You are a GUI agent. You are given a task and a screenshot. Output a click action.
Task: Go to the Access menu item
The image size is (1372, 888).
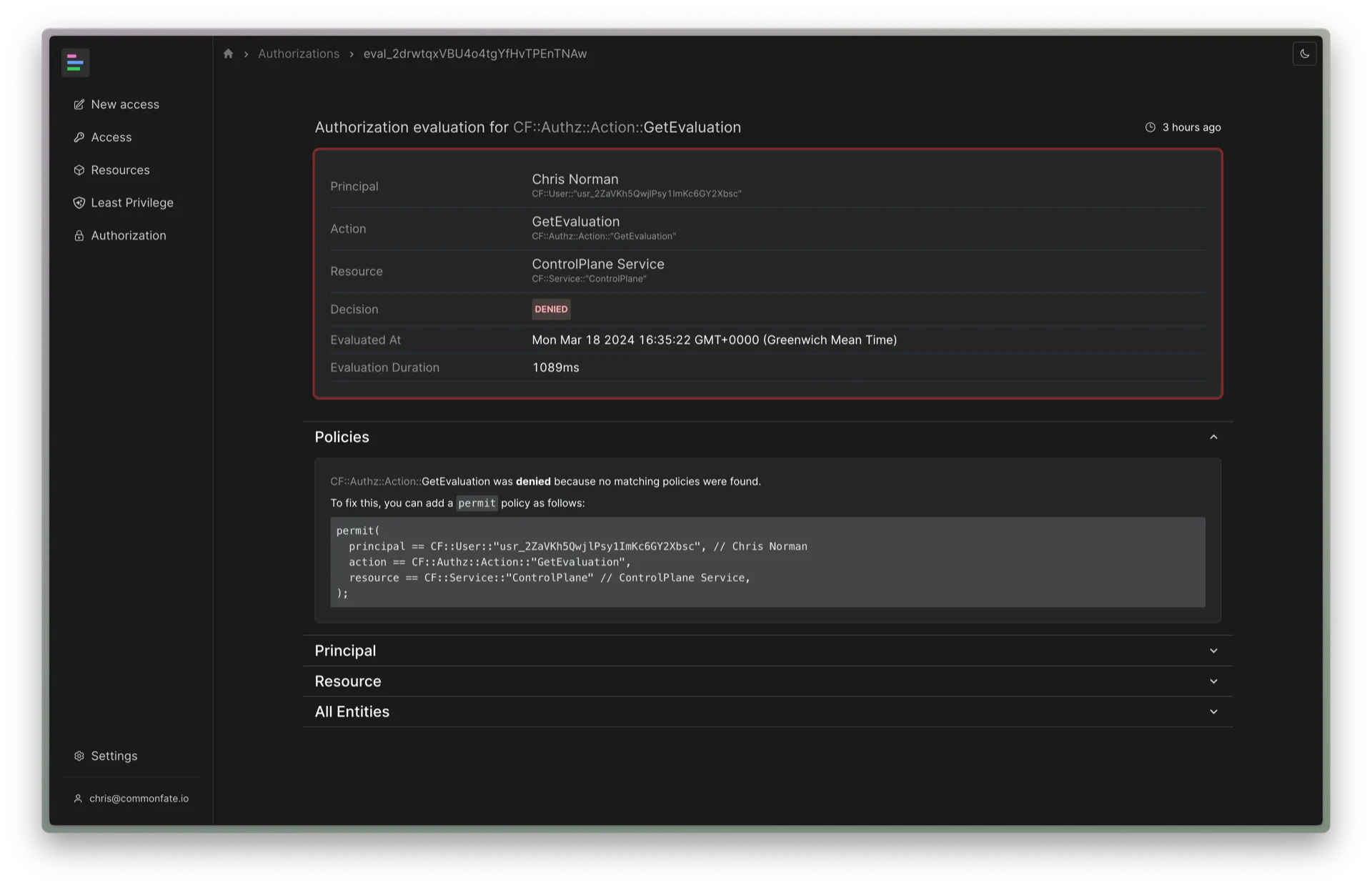tap(111, 137)
